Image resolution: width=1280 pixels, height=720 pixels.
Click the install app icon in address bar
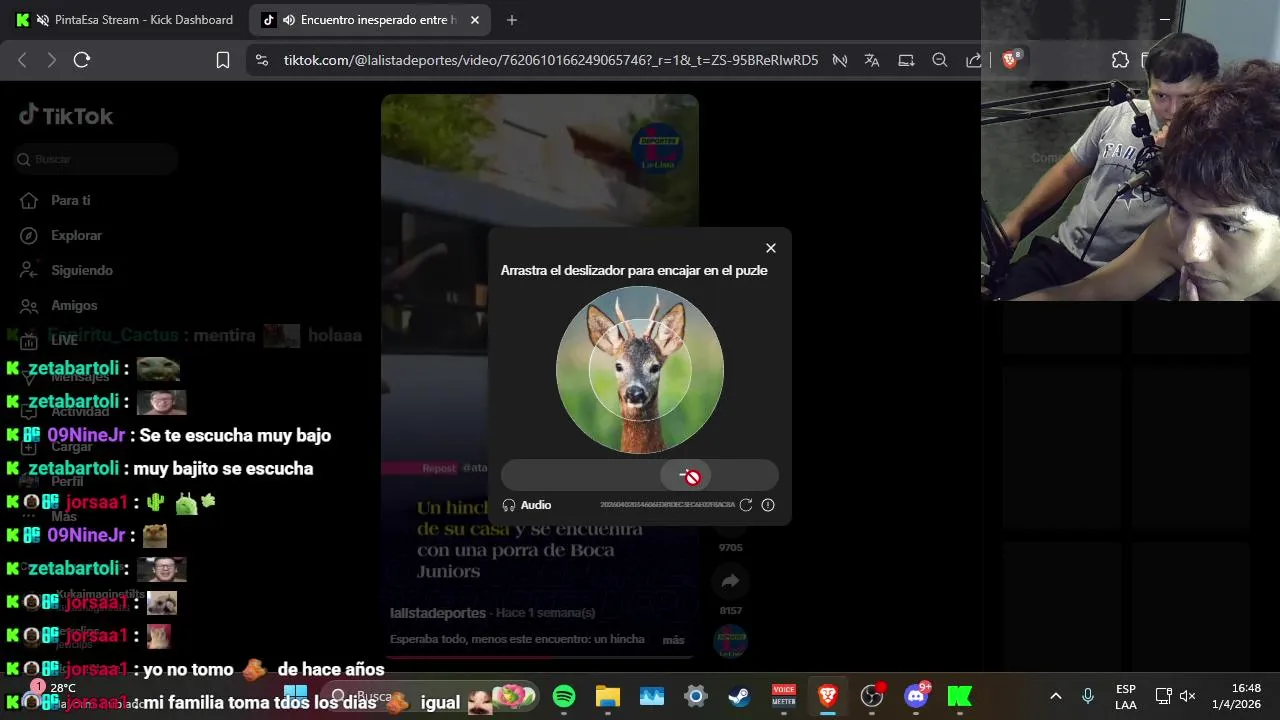point(906,60)
